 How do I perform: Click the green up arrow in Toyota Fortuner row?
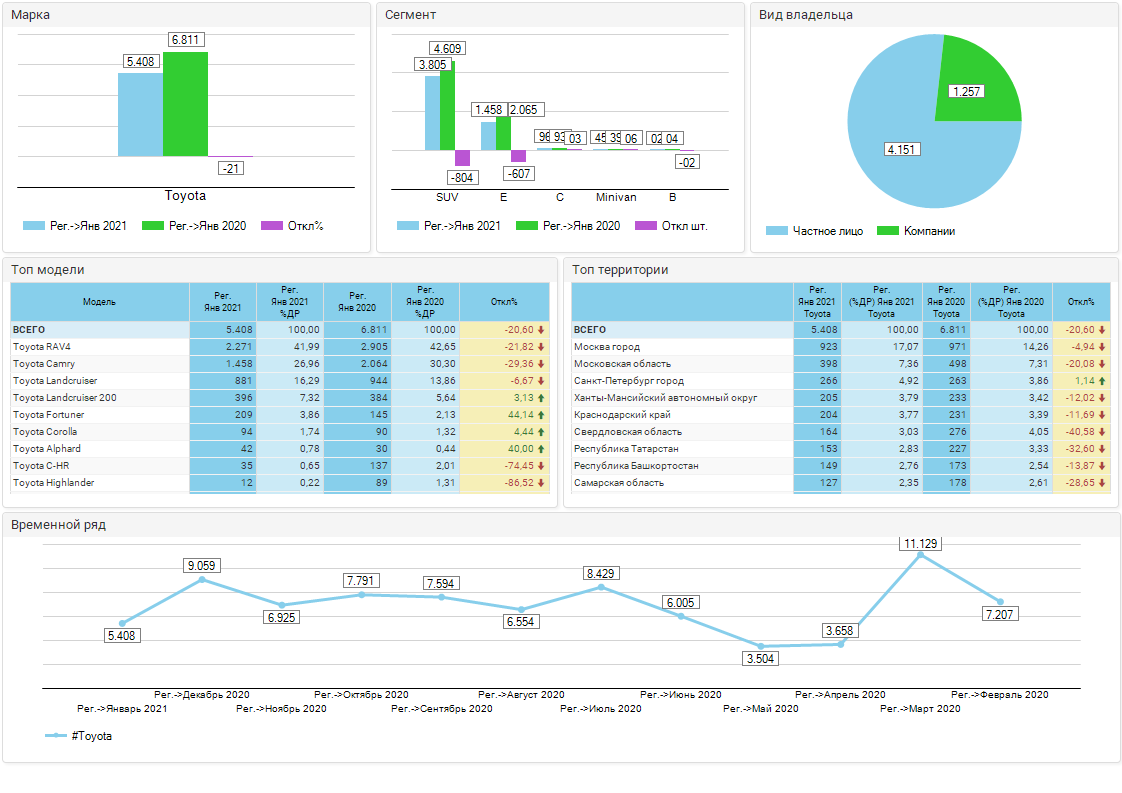(541, 415)
